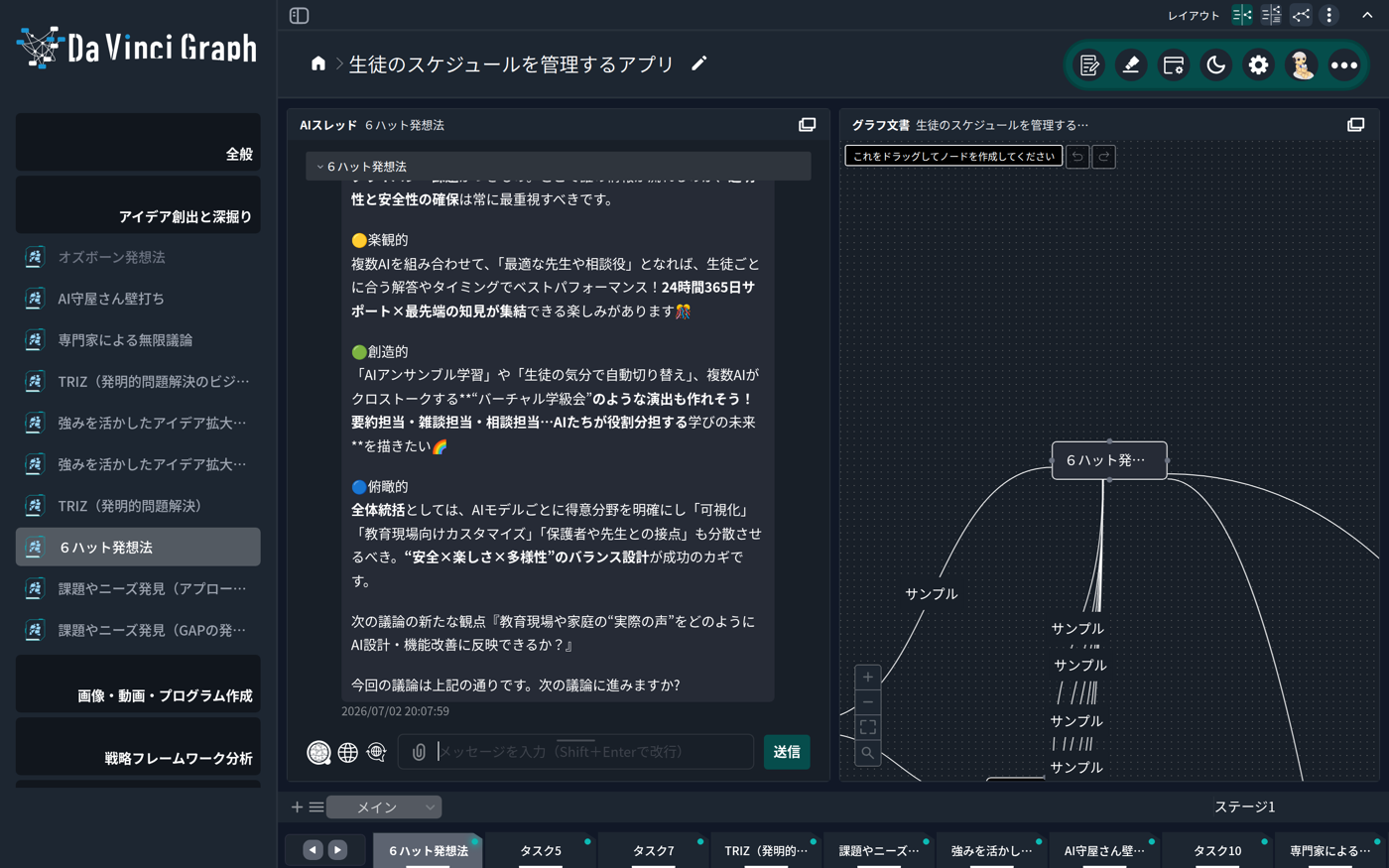Screen dimensions: 1389x868
Task: Redo the graph action
Action: [1104, 157]
